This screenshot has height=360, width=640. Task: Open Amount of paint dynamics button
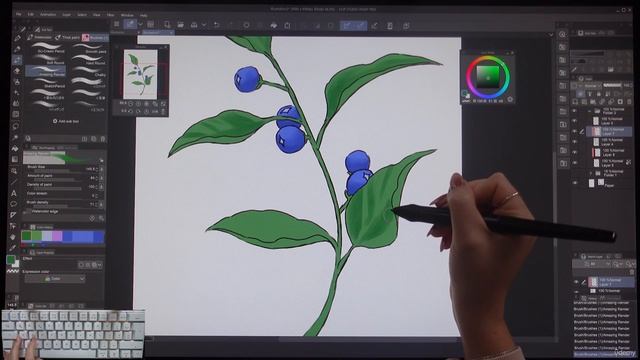coord(101,178)
